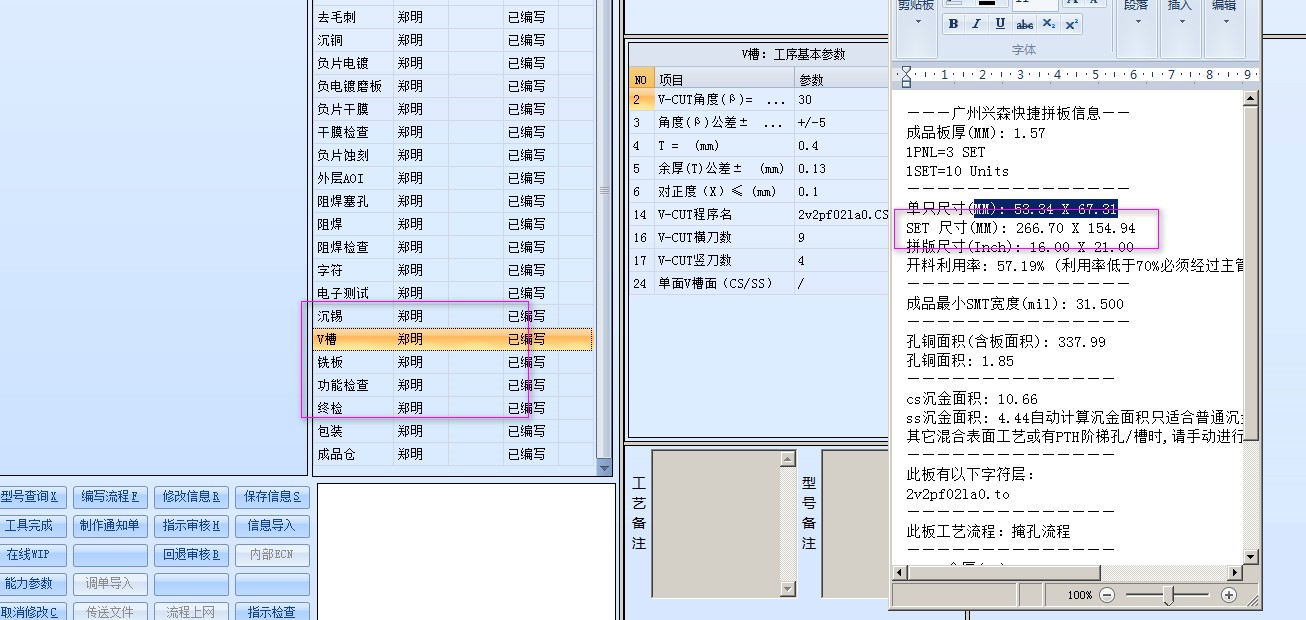Click the 编写流程 F button
Image resolution: width=1306 pixels, height=620 pixels.
[110, 497]
